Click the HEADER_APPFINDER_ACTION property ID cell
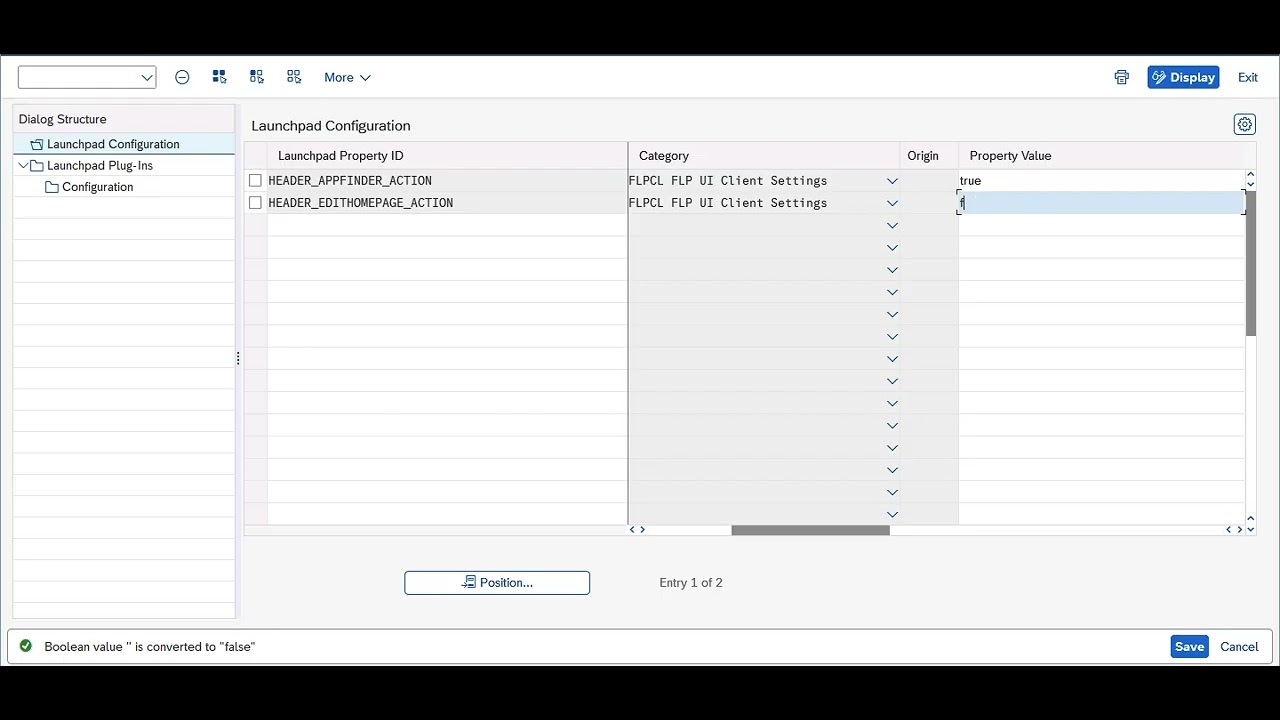 (447, 181)
